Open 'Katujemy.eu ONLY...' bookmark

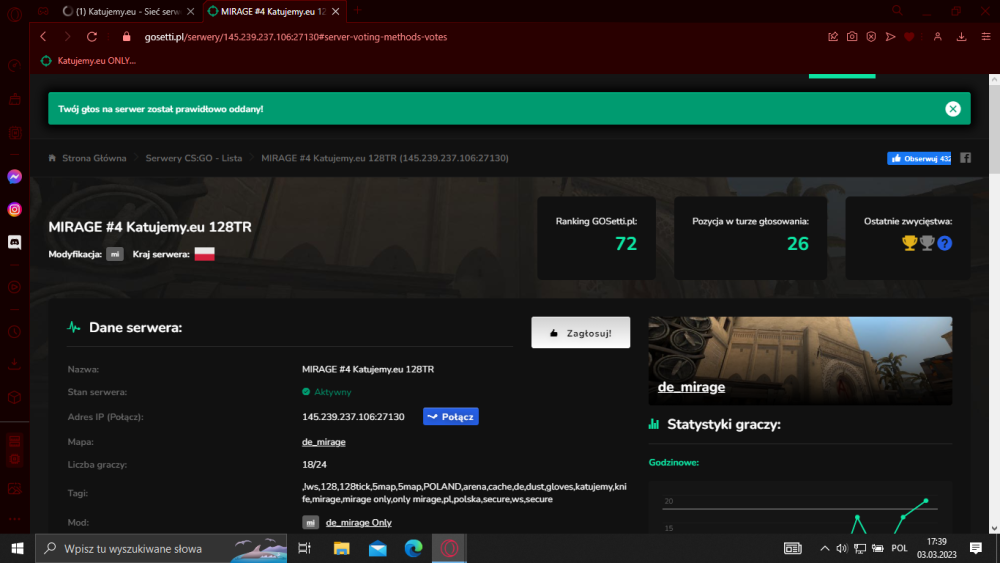click(89, 61)
